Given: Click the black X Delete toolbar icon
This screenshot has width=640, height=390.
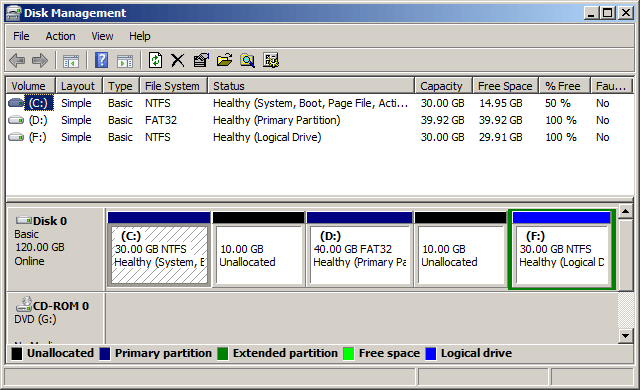Looking at the screenshot, I should click(x=178, y=60).
